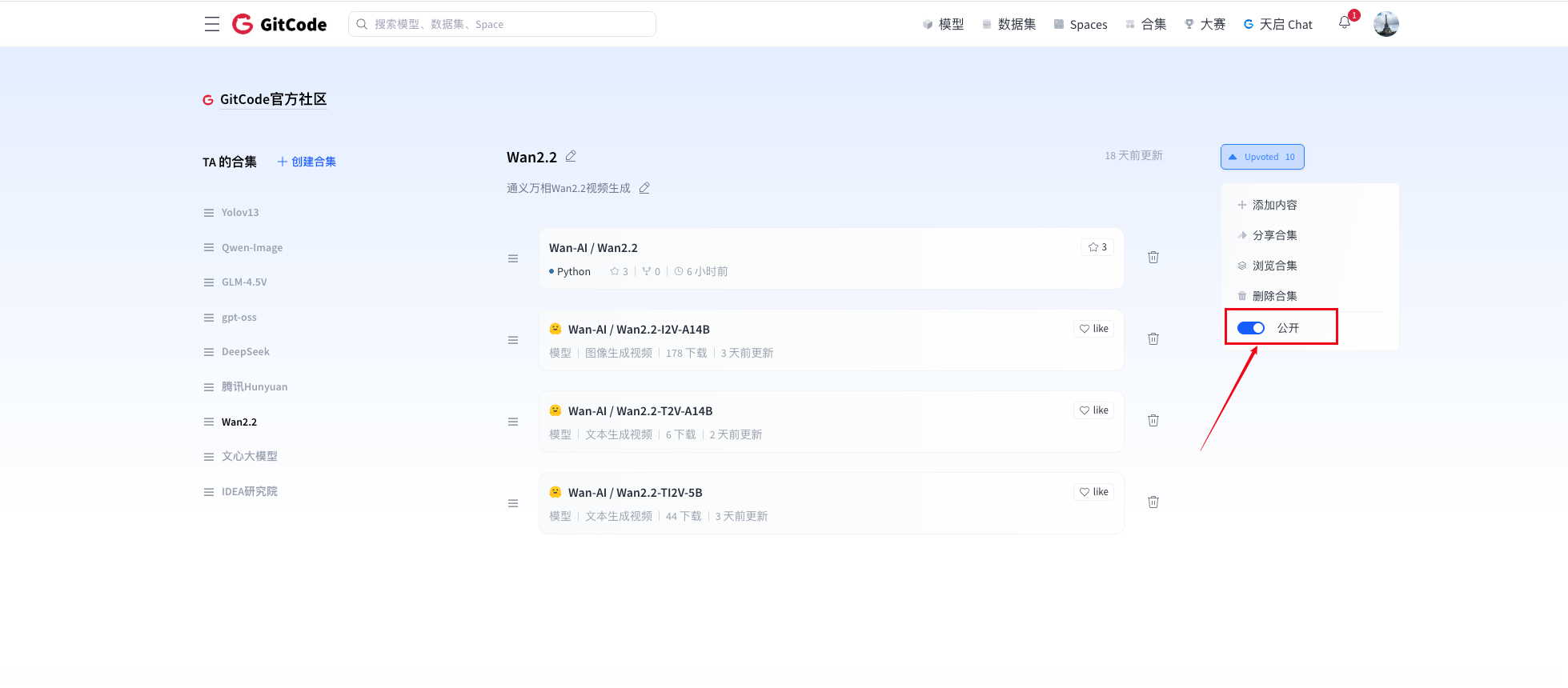Star the Wan-AI / Wan2.2 repository
This screenshot has height=688, width=1568.
coord(1097,247)
